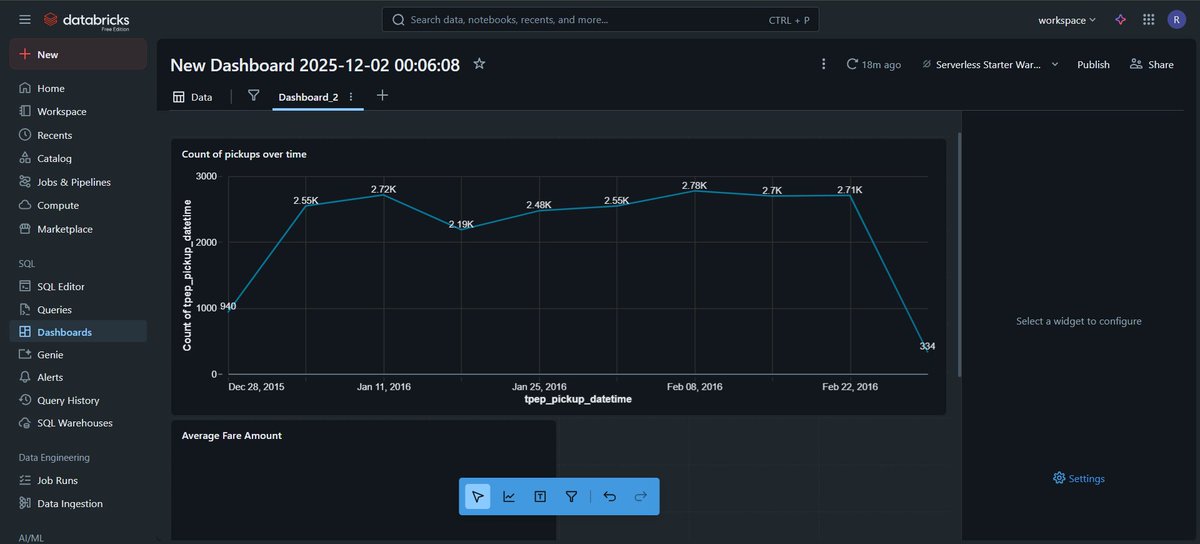The height and width of the screenshot is (544, 1200).
Task: Open the Databricks Assistant sparkle icon
Action: [1121, 19]
